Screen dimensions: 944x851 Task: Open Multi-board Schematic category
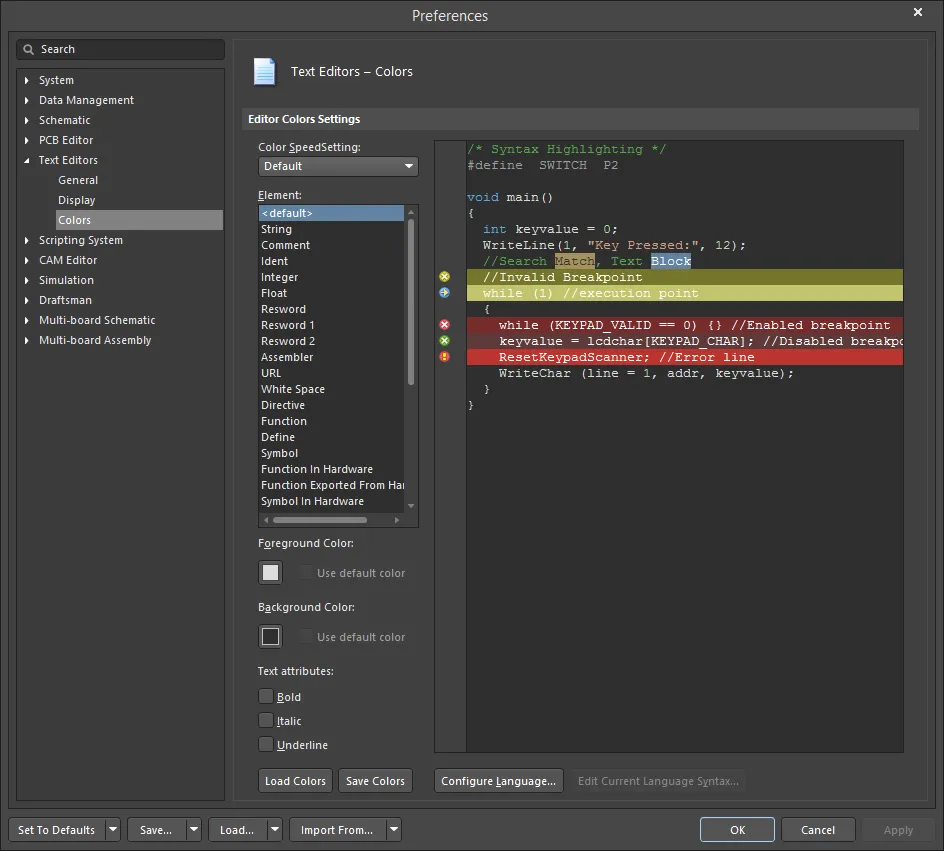click(97, 320)
